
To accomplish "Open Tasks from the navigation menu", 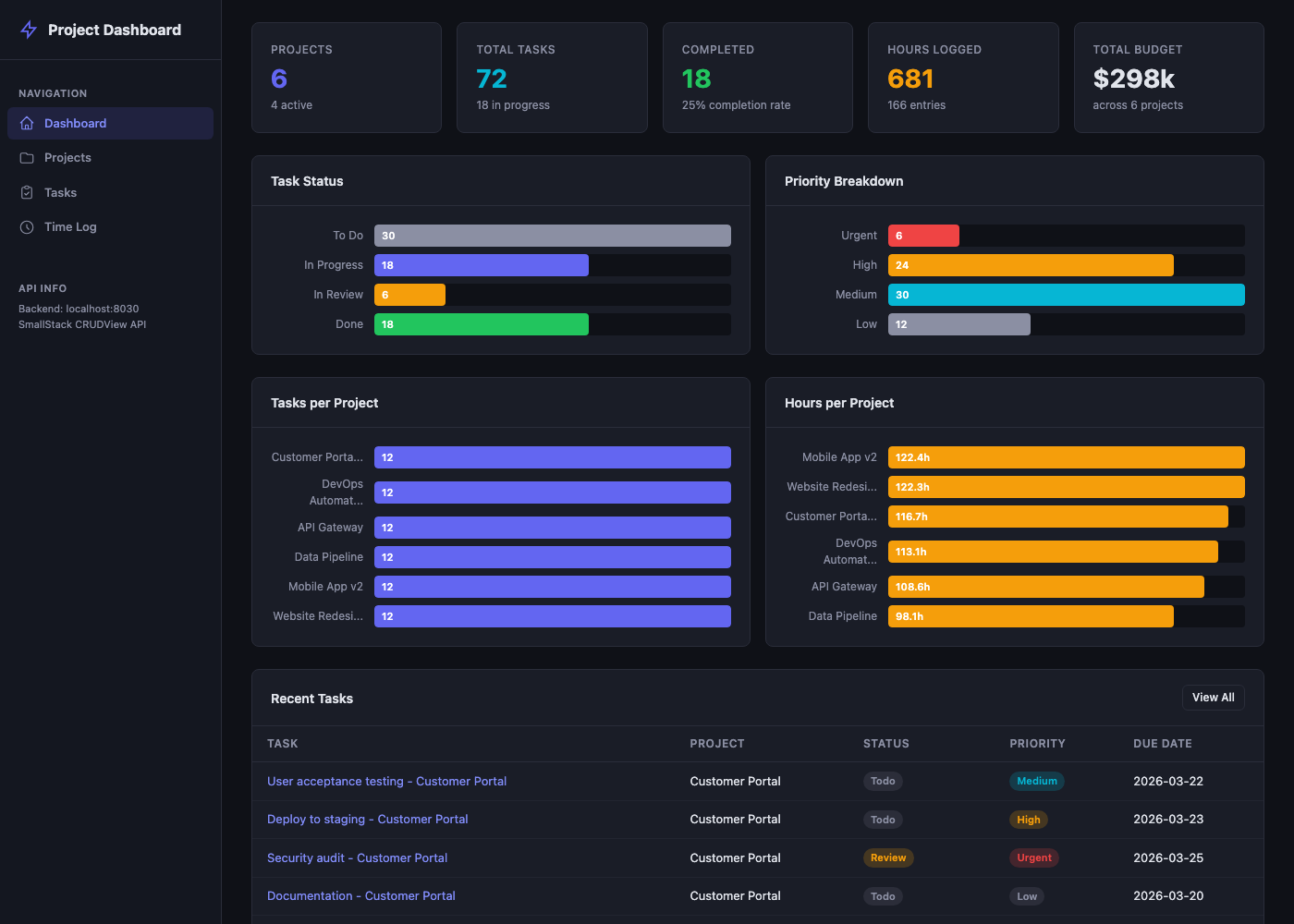I will (63, 192).
